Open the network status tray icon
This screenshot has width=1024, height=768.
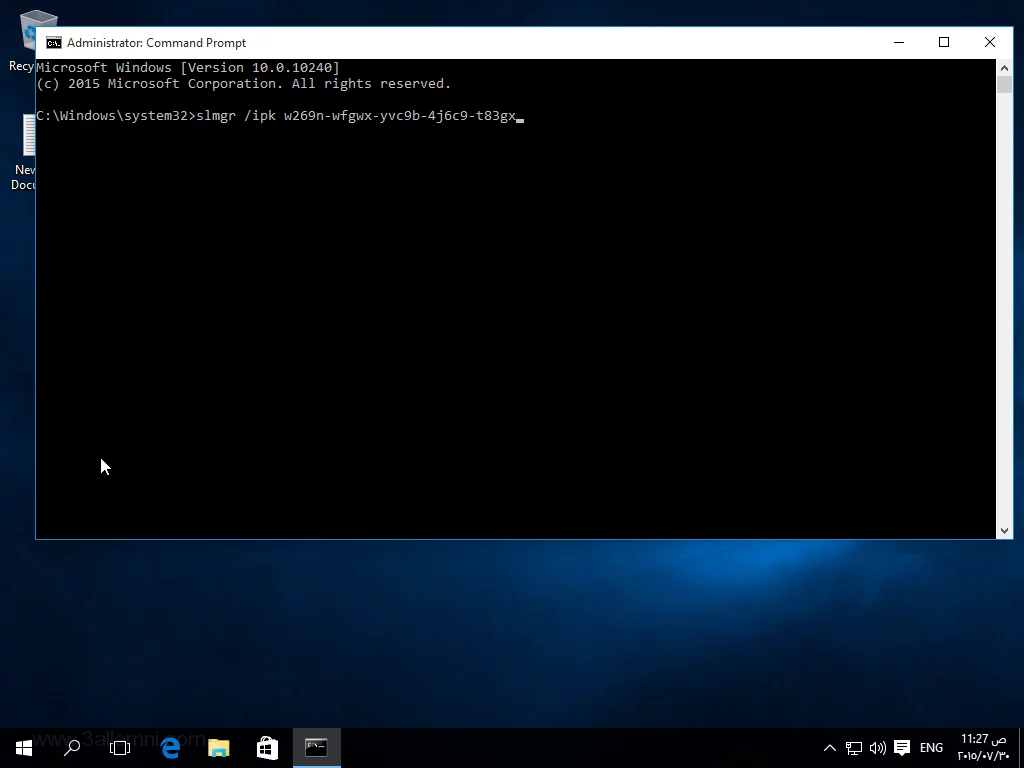click(x=854, y=748)
